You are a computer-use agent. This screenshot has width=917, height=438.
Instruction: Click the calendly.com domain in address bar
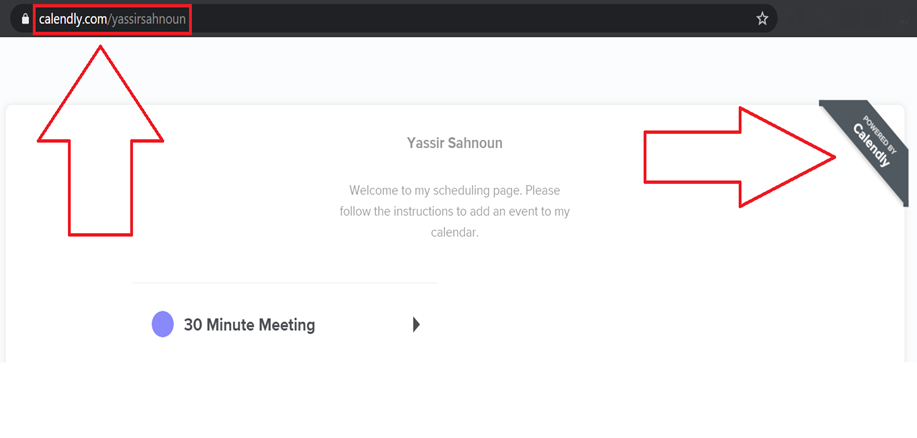coord(72,19)
